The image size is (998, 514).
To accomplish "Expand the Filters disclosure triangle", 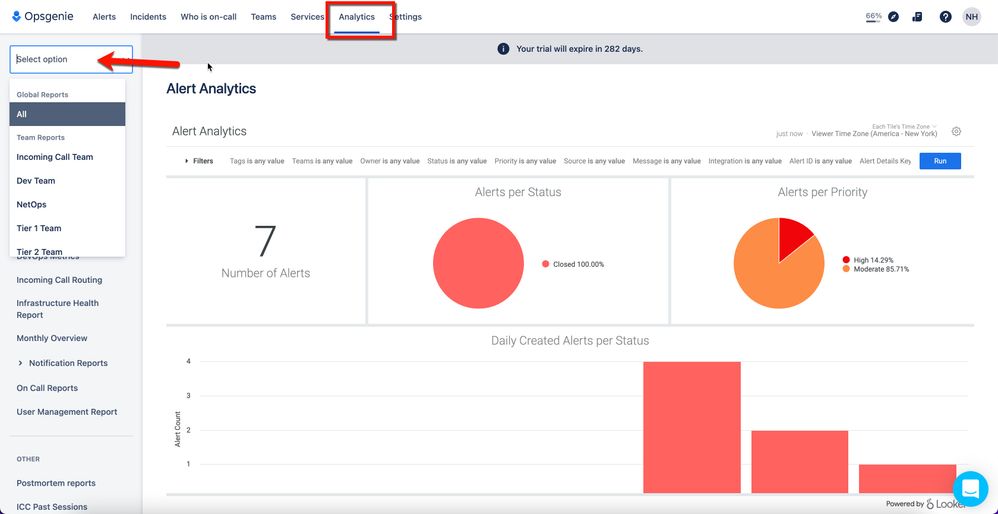I will pyautogui.click(x=186, y=162).
